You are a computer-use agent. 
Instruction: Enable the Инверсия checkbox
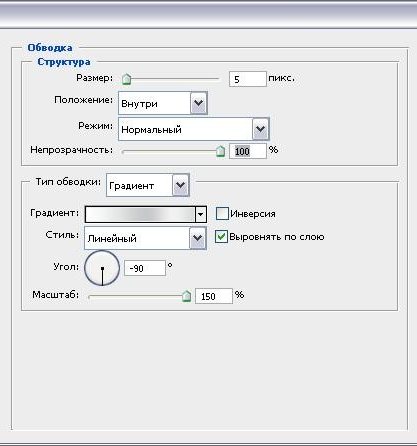pos(222,213)
